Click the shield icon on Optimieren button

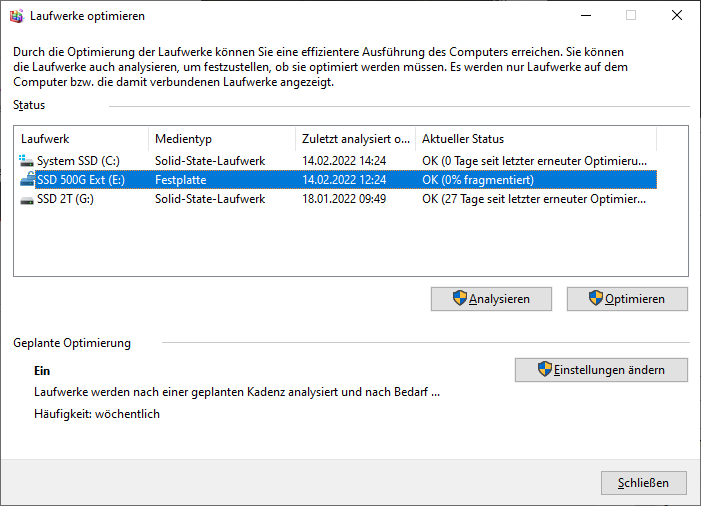pos(595,298)
